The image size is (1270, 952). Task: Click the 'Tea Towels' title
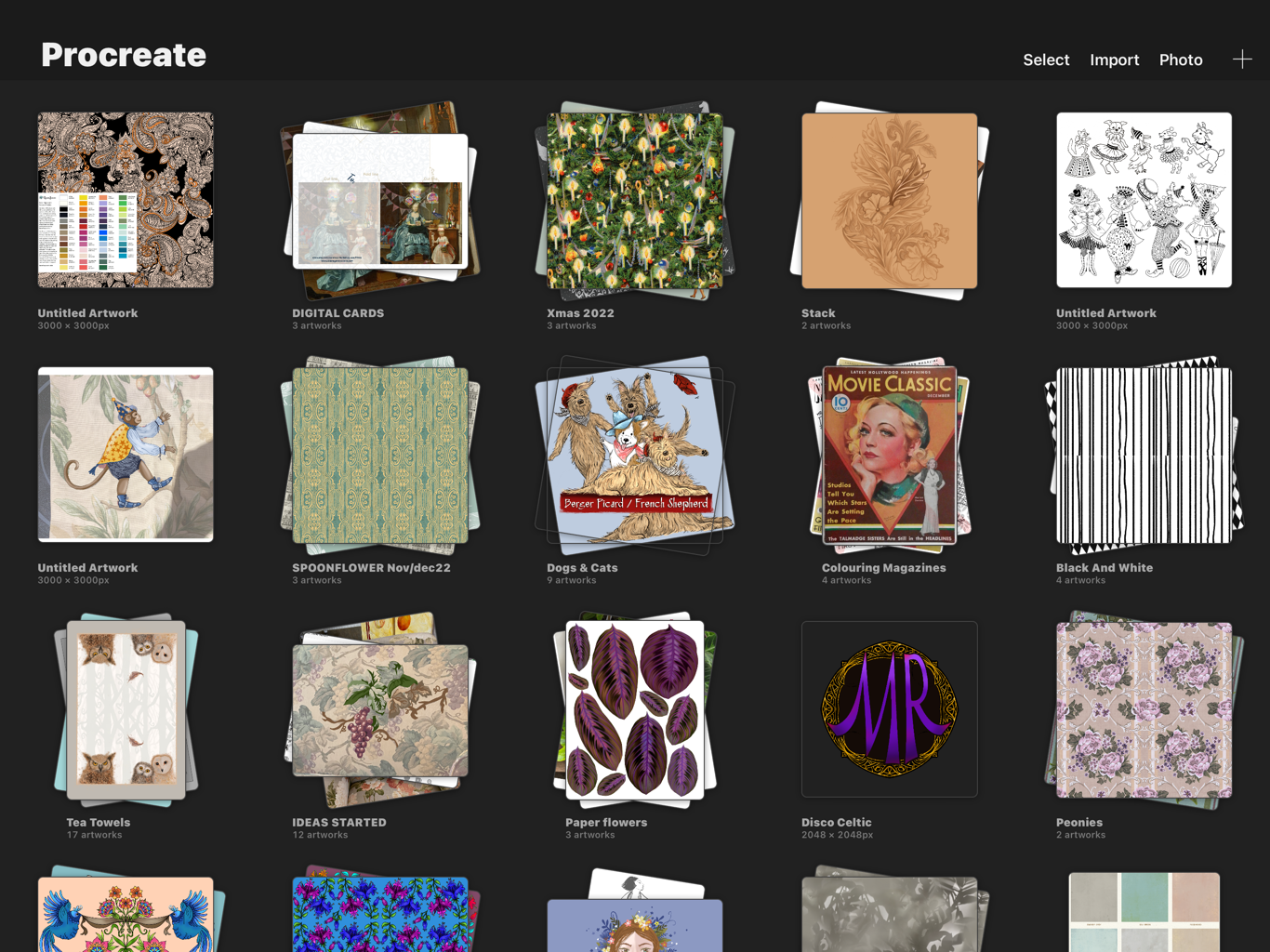tap(99, 823)
